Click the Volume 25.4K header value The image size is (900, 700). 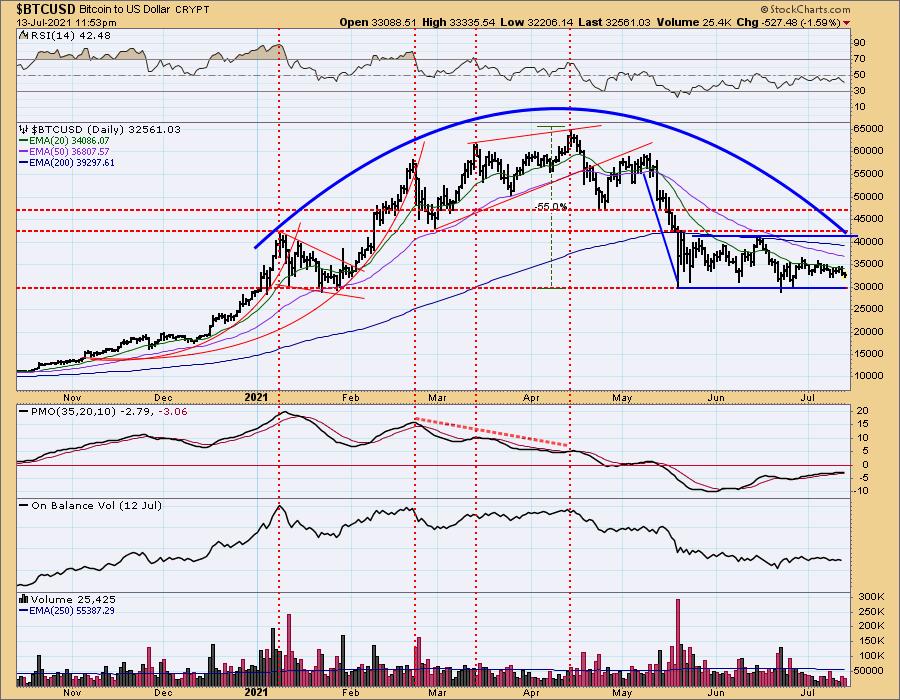point(693,22)
